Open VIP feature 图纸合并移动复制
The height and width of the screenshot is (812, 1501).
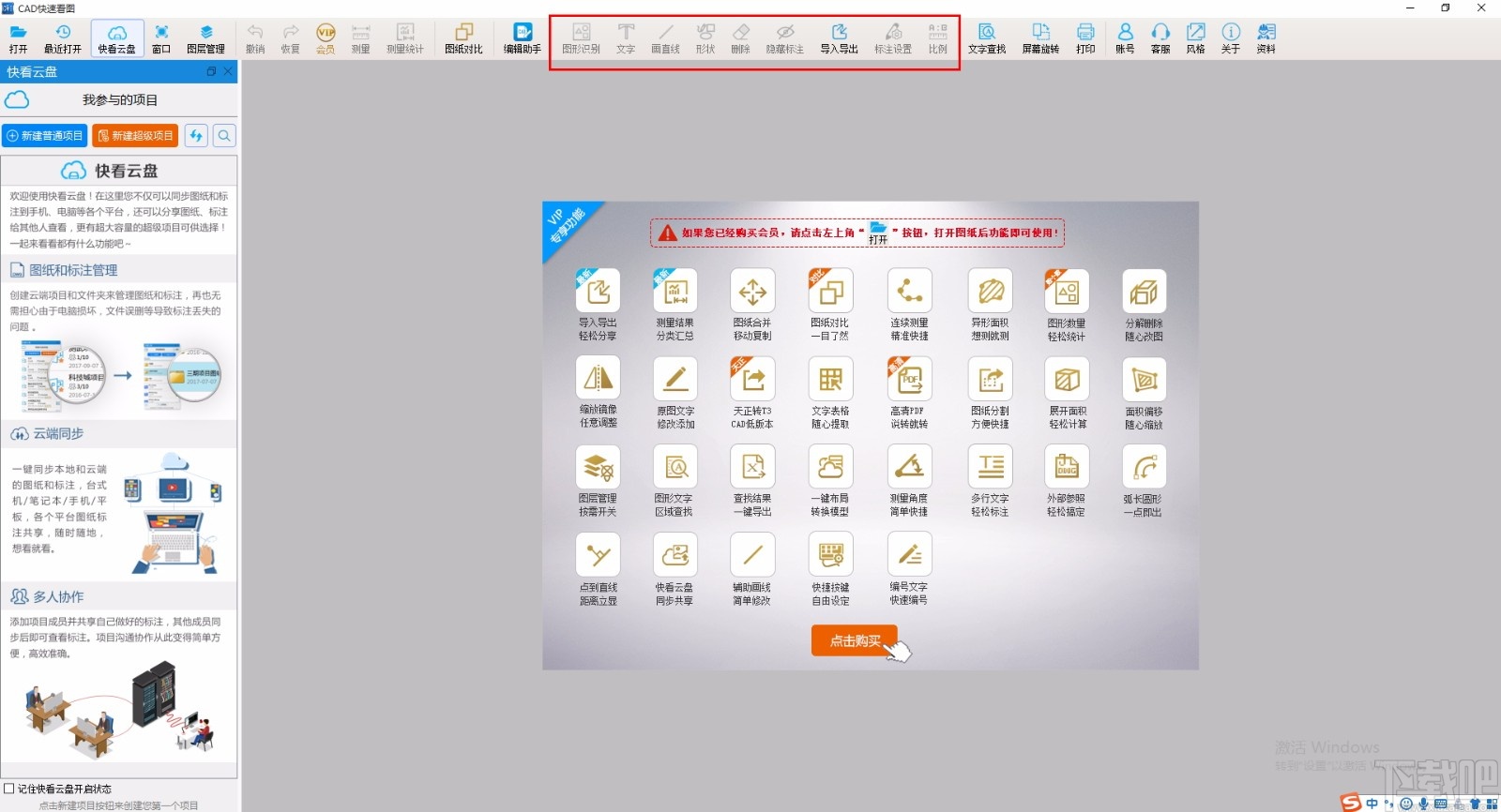752,305
